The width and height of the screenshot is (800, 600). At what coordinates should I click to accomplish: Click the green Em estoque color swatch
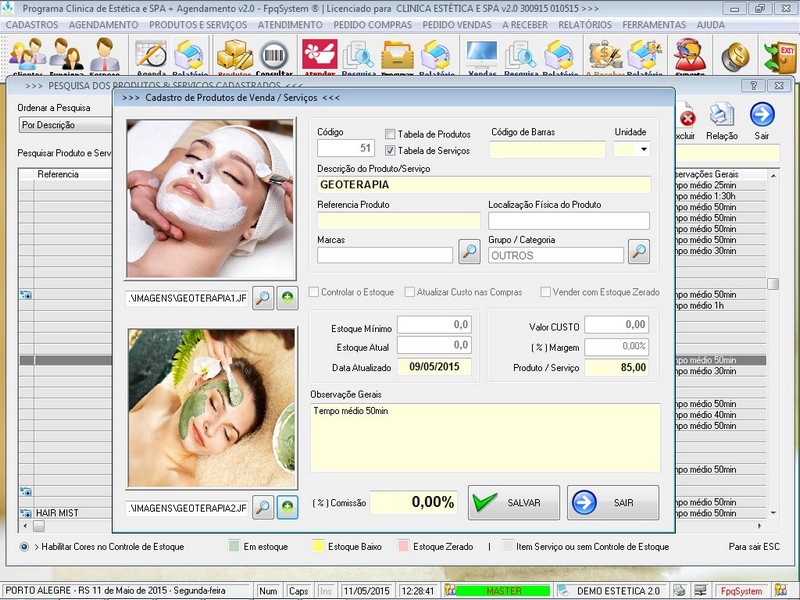(234, 547)
